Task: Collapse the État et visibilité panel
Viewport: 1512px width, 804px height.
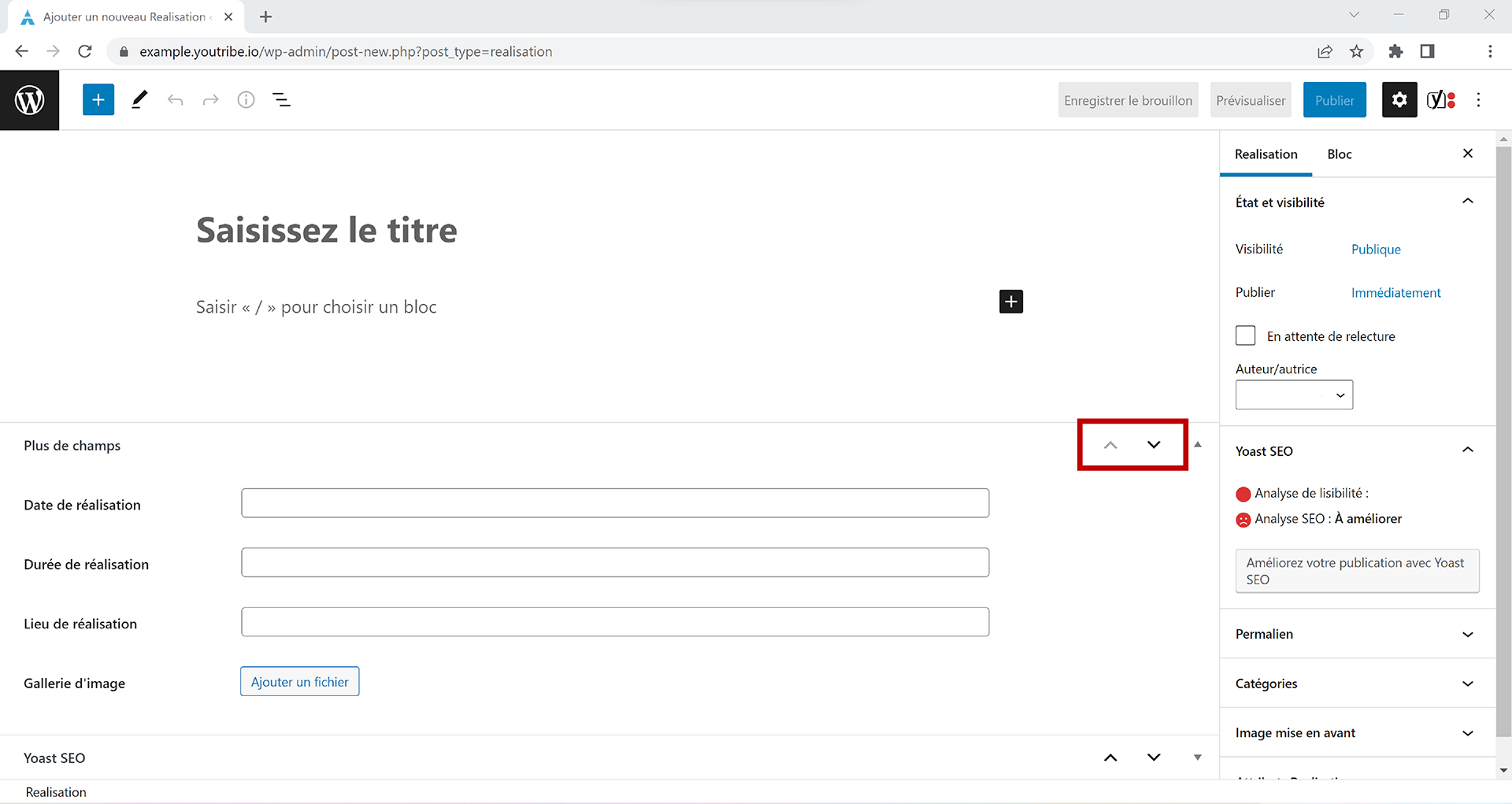Action: 1467,202
